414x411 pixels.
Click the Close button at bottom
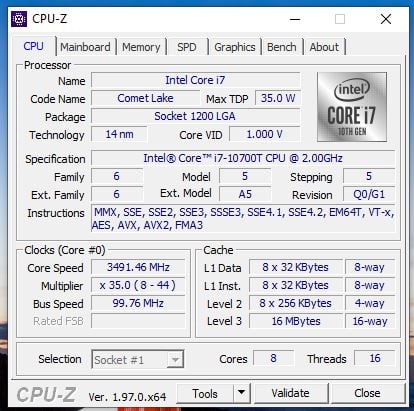(367, 393)
